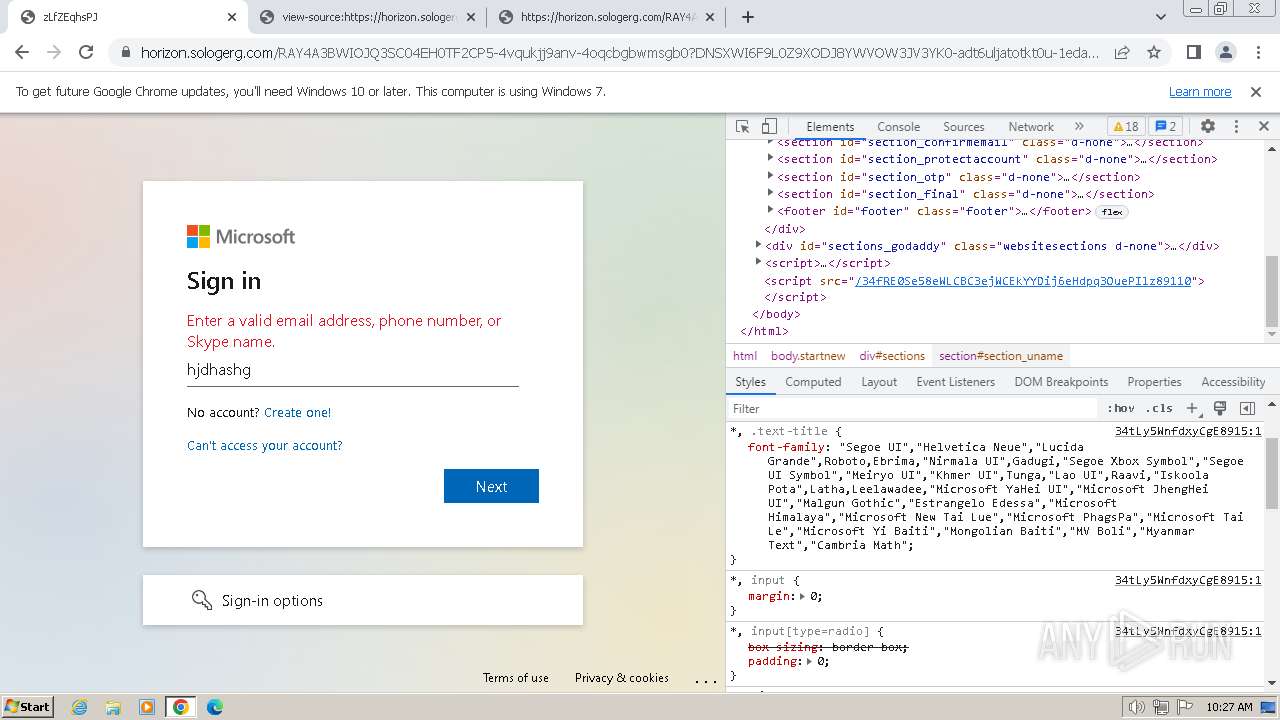The width and height of the screenshot is (1280, 720).
Task: Open the script src link in Elements
Action: [1024, 281]
